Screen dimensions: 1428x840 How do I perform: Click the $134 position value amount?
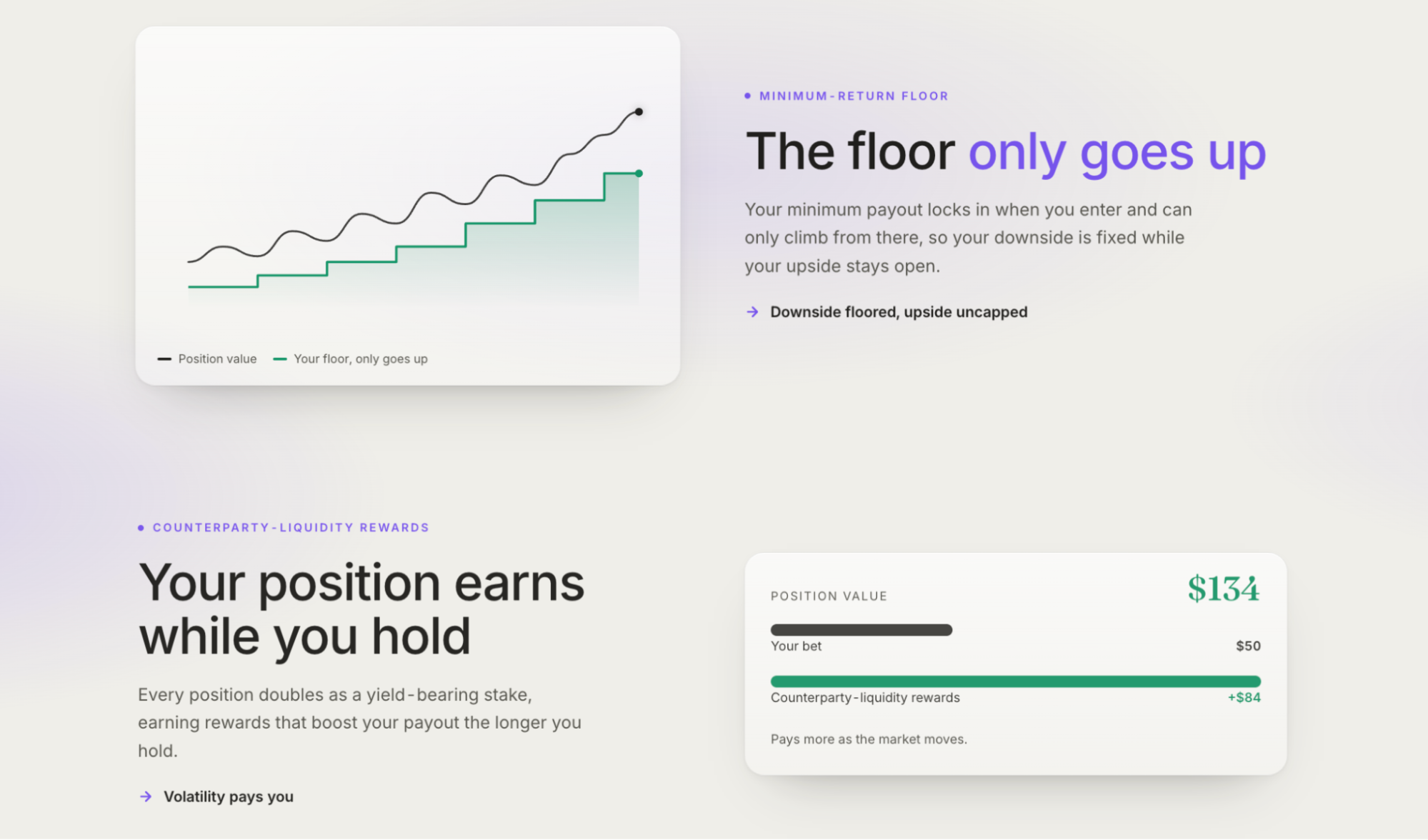(x=1224, y=589)
